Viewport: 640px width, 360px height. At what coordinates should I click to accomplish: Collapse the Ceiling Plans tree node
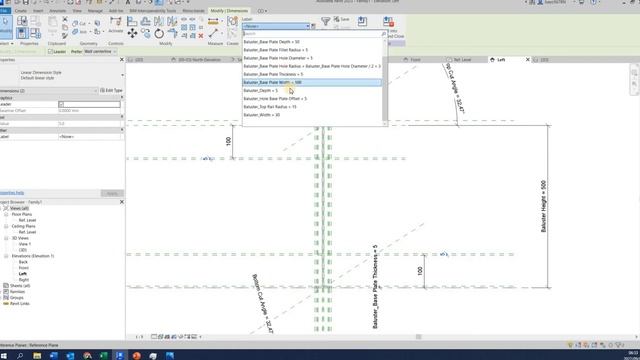pyautogui.click(x=6, y=226)
